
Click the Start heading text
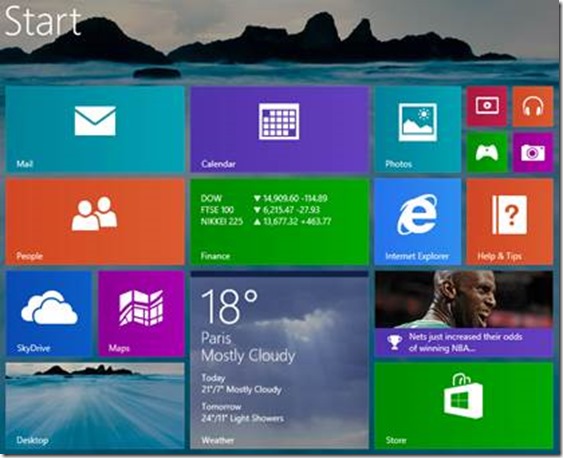[x=43, y=22]
